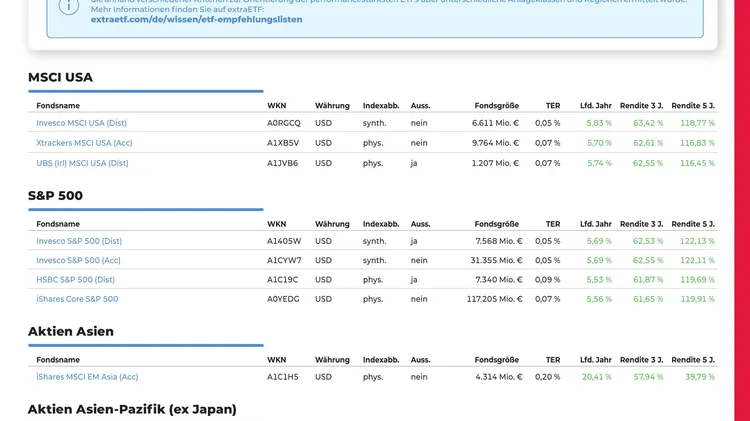Image resolution: width=750 pixels, height=421 pixels.
Task: Open the Invesco S&P 500 (Dist) fund
Action: tap(79, 241)
